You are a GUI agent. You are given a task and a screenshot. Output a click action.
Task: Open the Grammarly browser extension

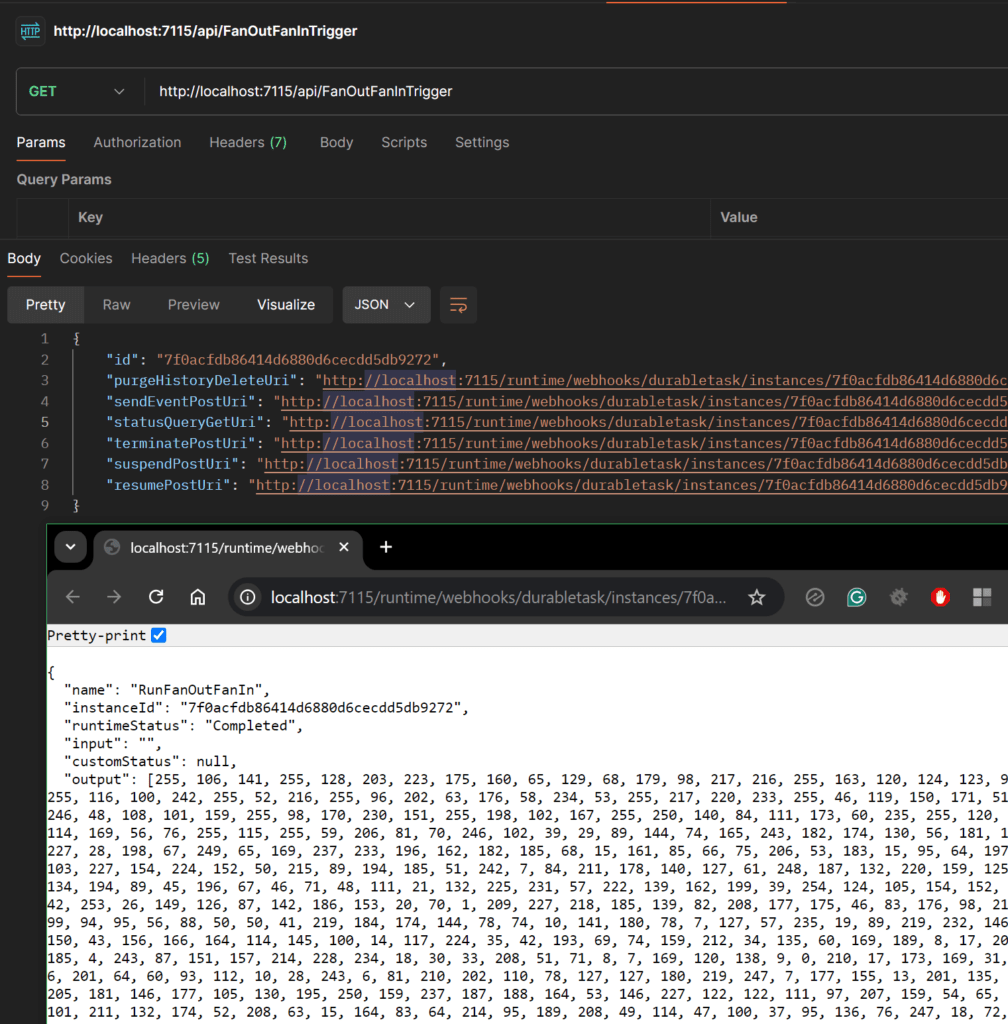[x=856, y=597]
